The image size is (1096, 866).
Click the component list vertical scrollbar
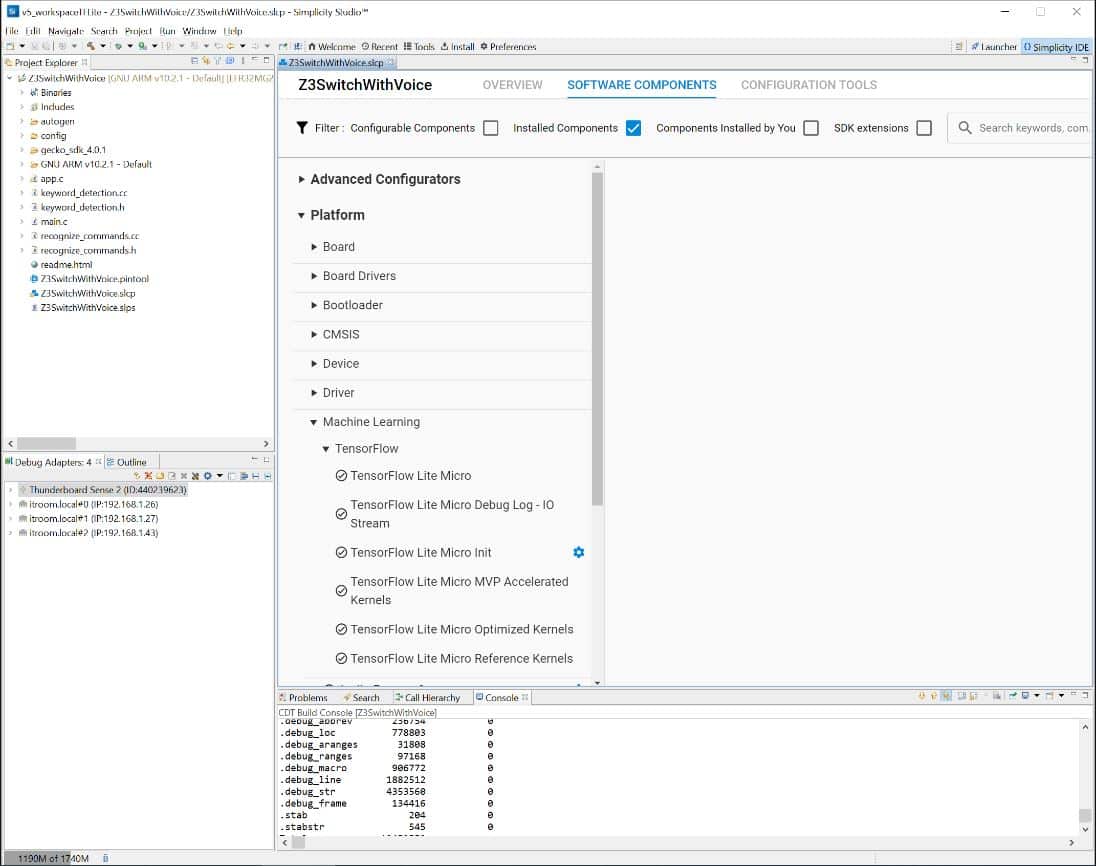point(597,338)
